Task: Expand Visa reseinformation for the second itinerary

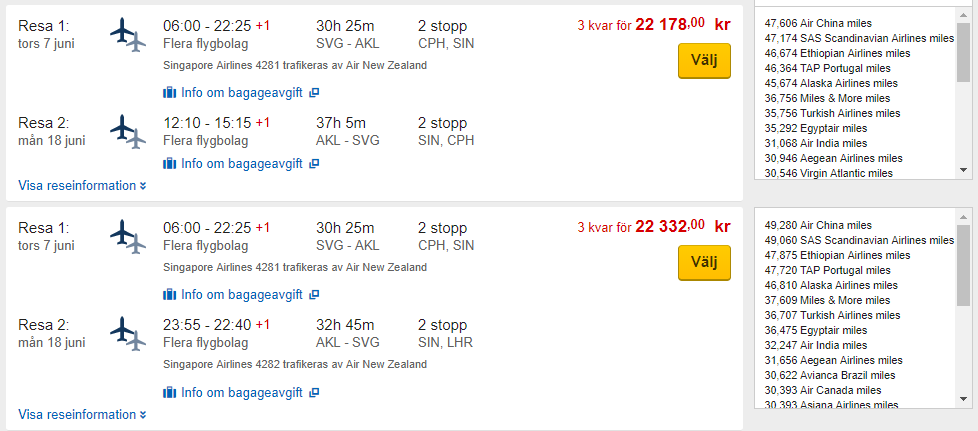Action: pos(82,415)
